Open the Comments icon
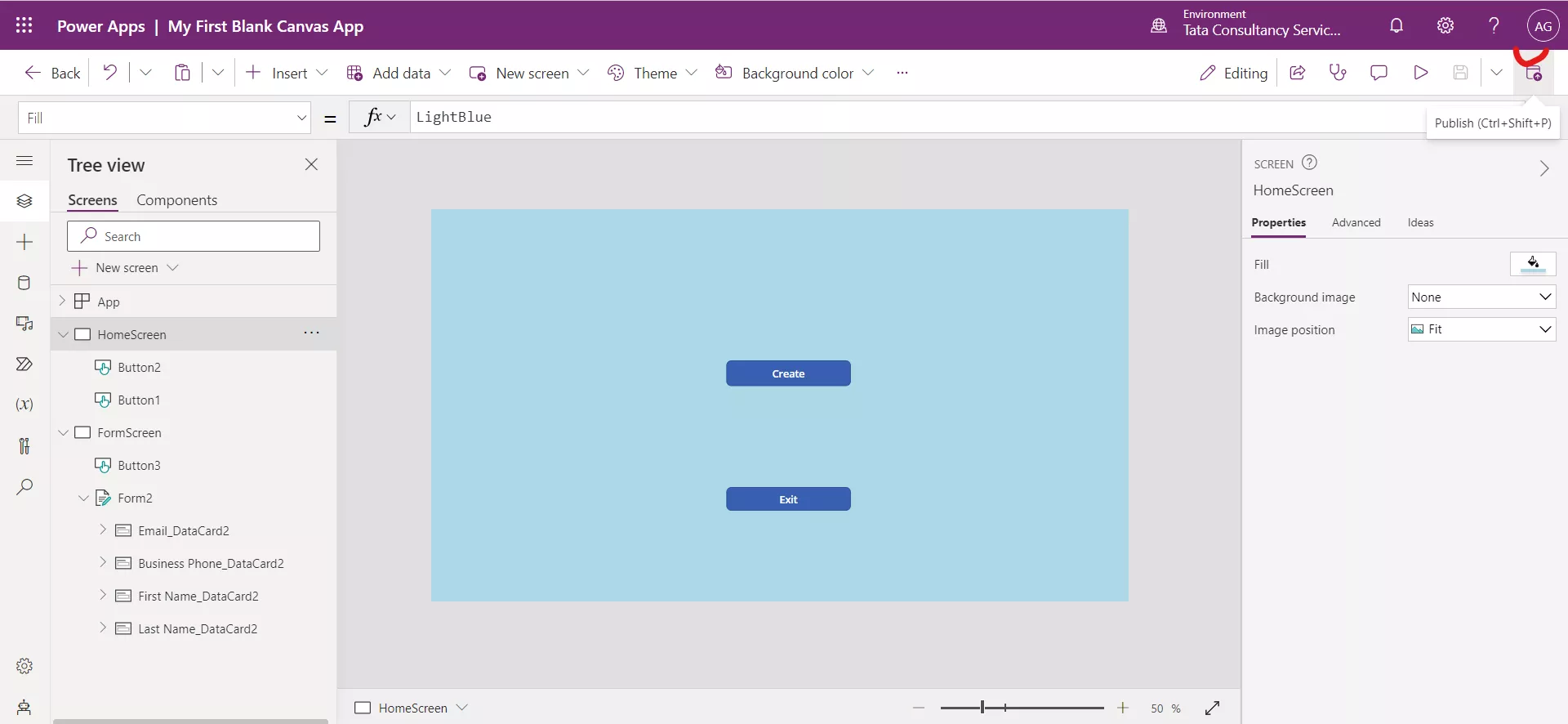This screenshot has height=724, width=1568. pos(1379,73)
